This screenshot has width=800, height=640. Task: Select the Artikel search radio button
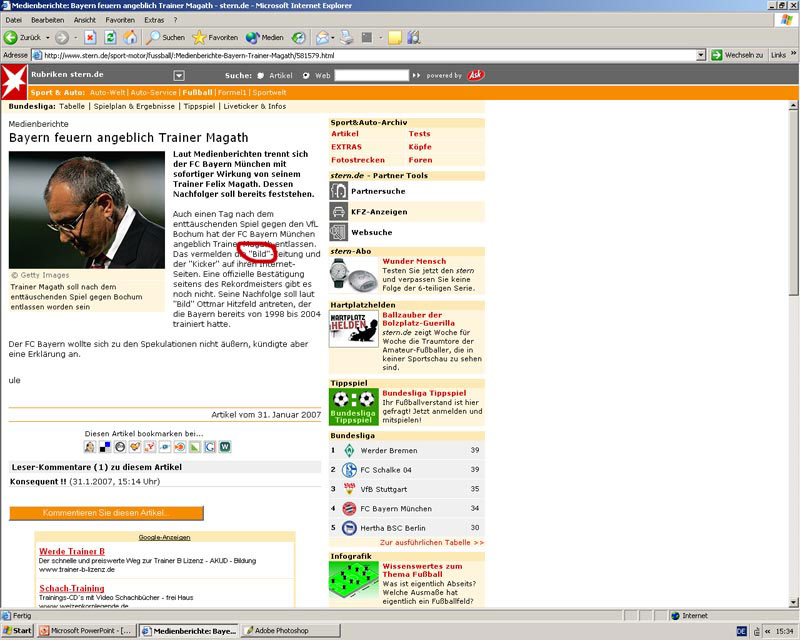pos(260,76)
